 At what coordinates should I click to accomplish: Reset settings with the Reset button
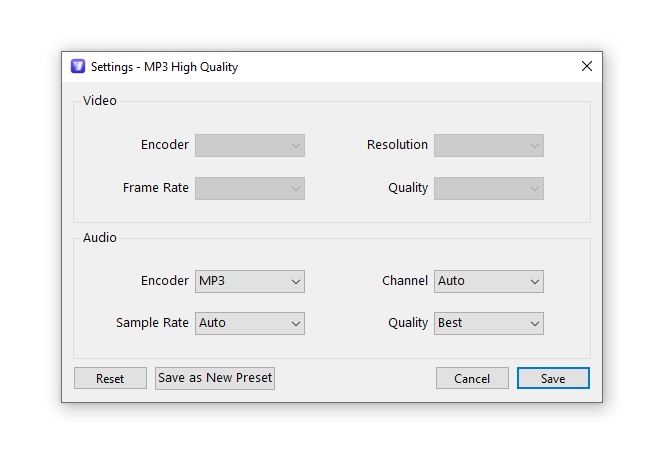110,378
